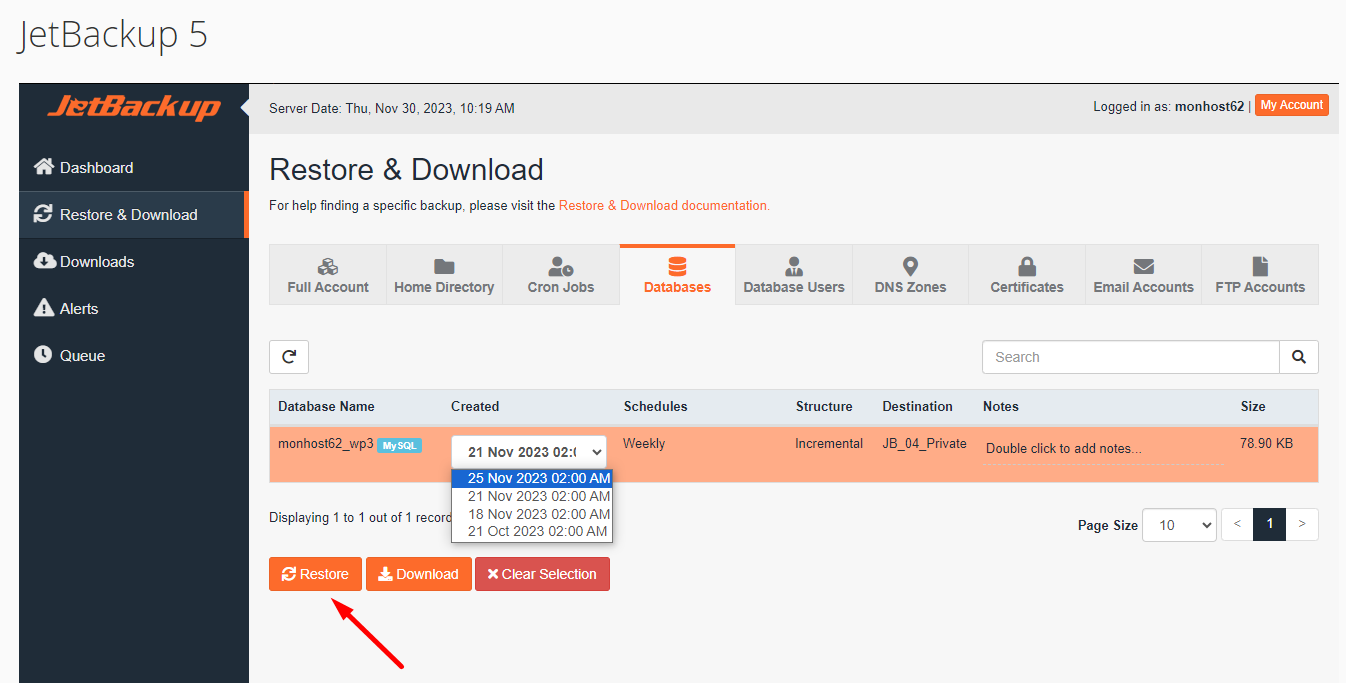Viewport: 1346px width, 683px height.
Task: Sort by Created column header
Action: 475,406
